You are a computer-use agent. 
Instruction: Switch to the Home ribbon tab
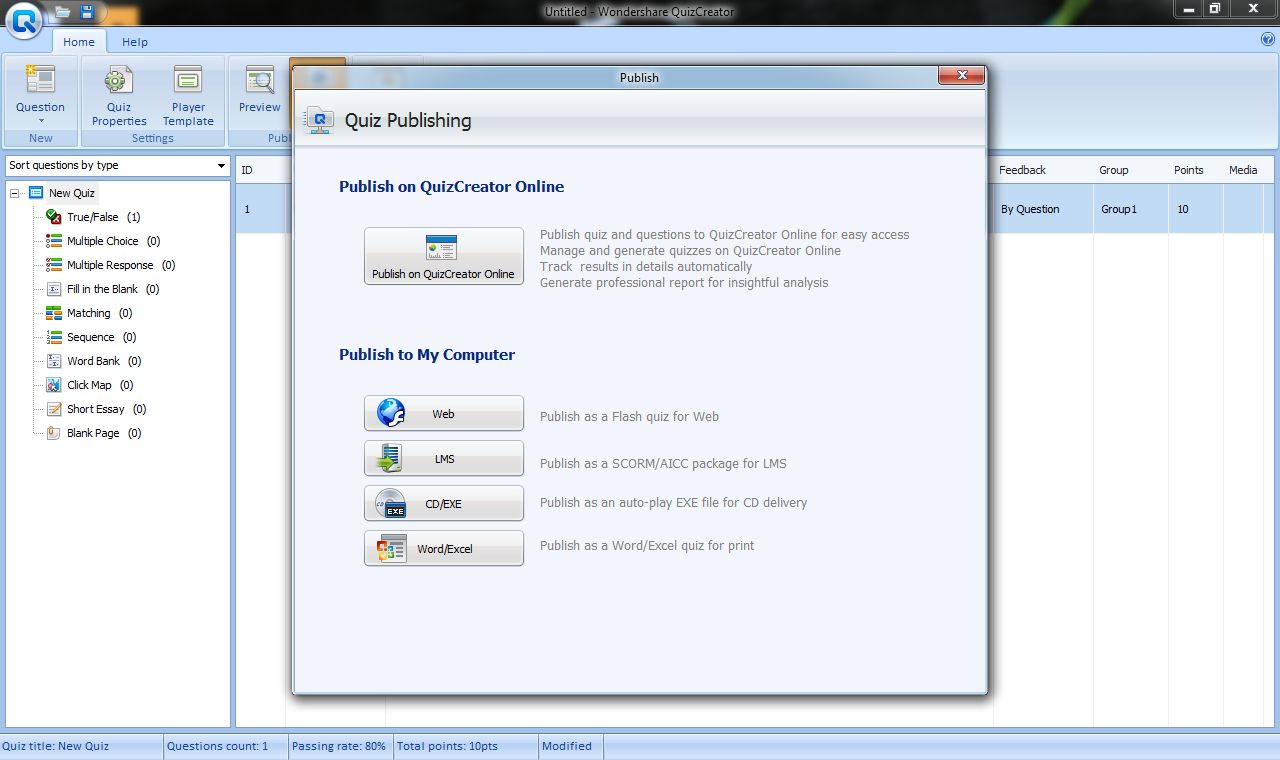pos(79,42)
